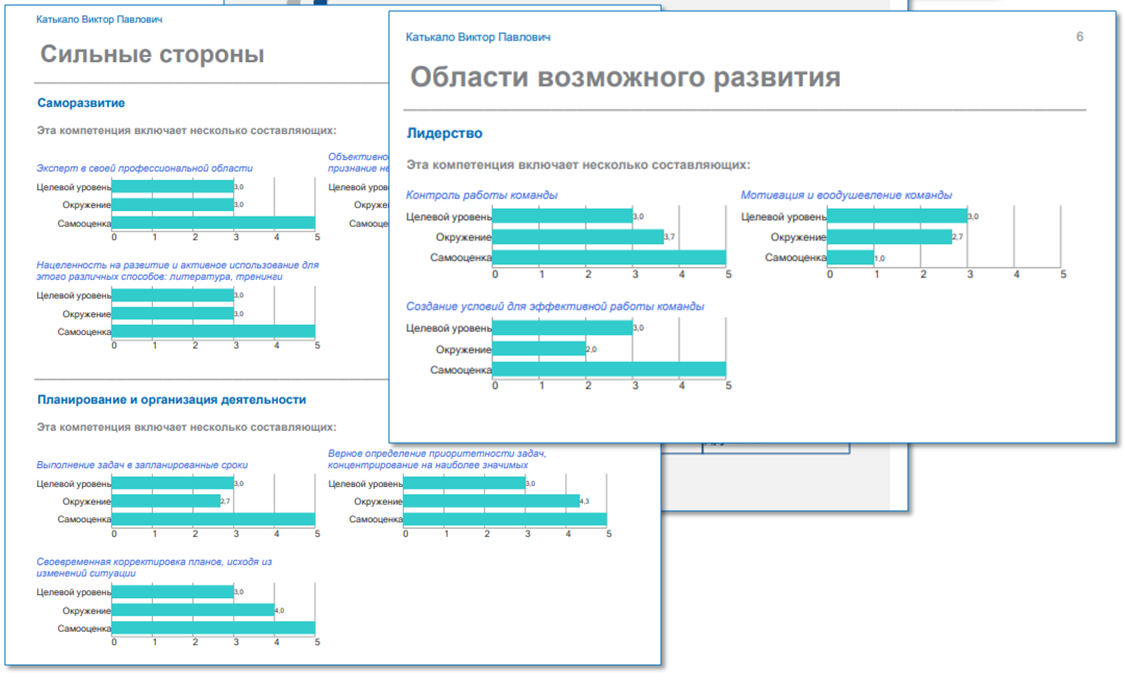Select the "Лидерство" competency heading
Viewport: 1124px width, 673px height.
444,133
